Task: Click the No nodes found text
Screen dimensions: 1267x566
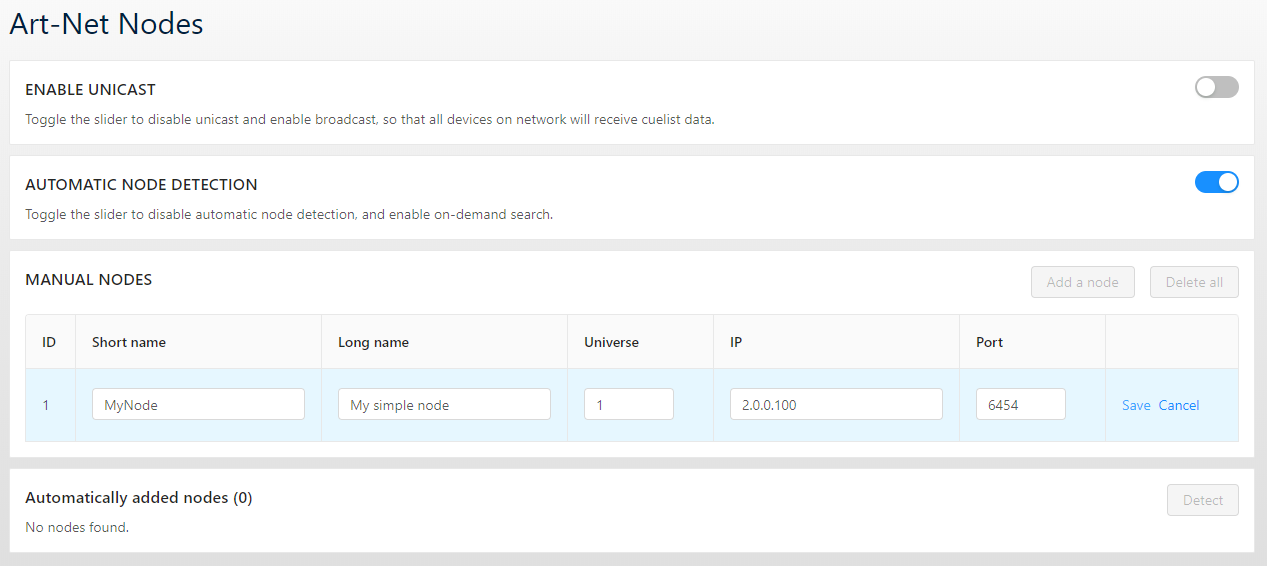Action: pyautogui.click(x=77, y=527)
